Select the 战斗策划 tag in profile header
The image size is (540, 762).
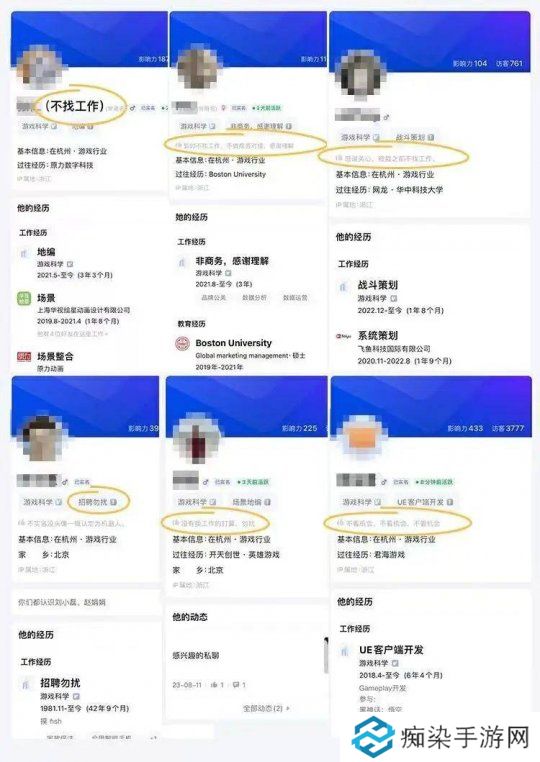[415, 137]
